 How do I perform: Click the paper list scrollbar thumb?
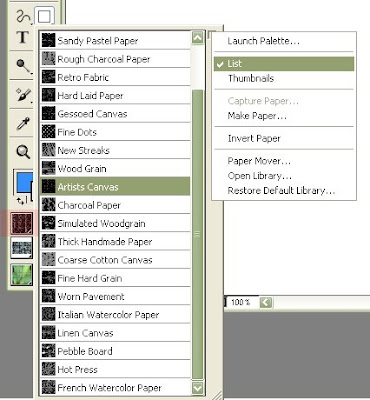point(197,234)
